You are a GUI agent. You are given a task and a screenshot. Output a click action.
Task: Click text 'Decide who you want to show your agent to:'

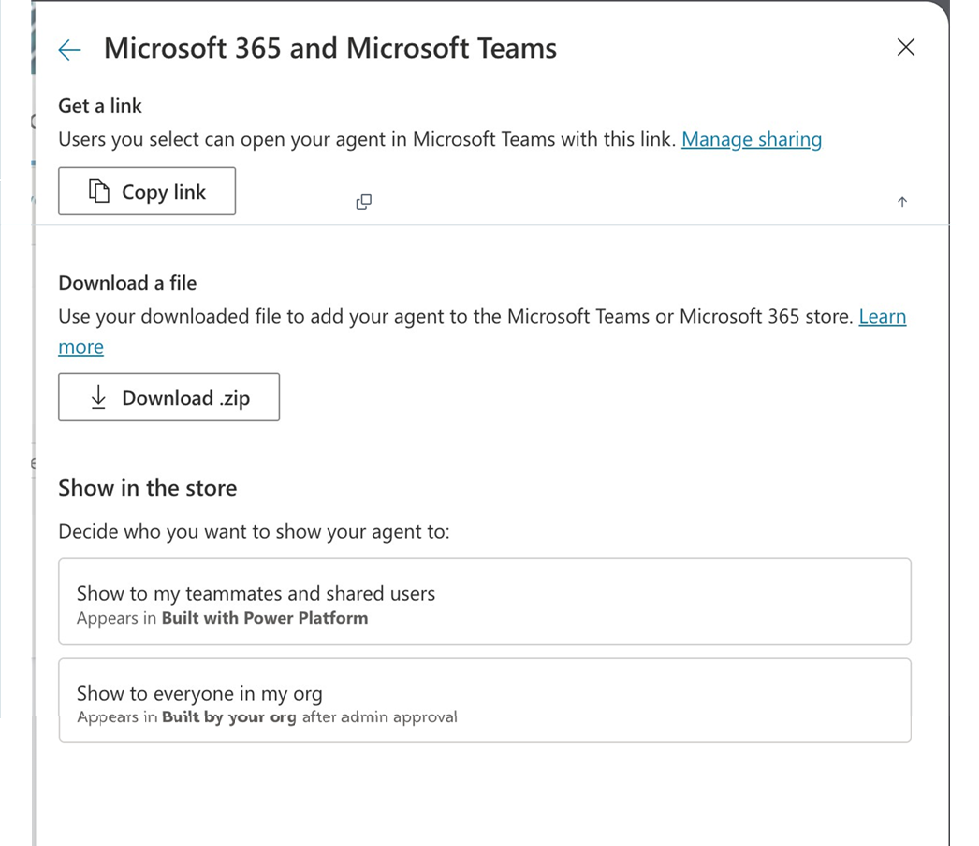click(x=253, y=532)
